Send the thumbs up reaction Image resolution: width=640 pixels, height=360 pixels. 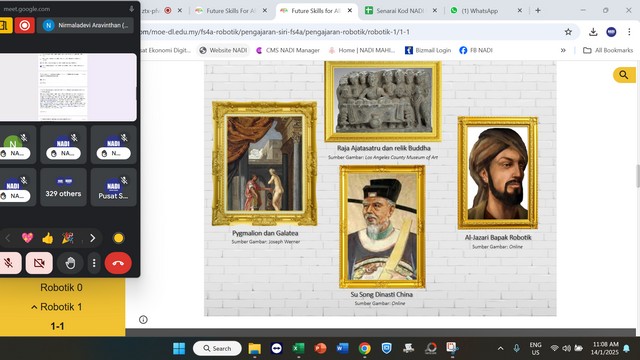47,238
